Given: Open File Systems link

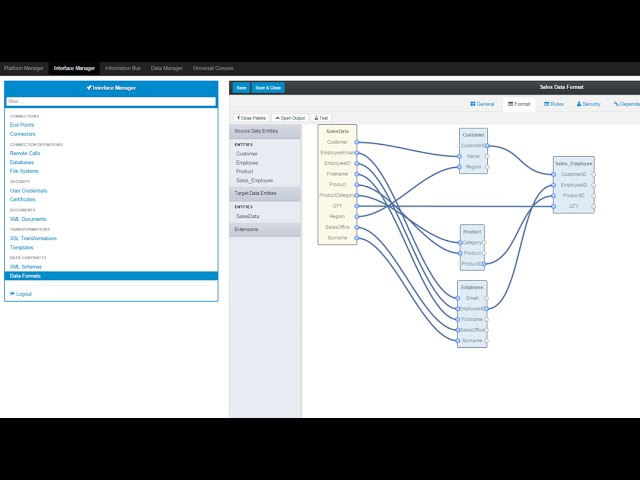Looking at the screenshot, I should (x=24, y=171).
